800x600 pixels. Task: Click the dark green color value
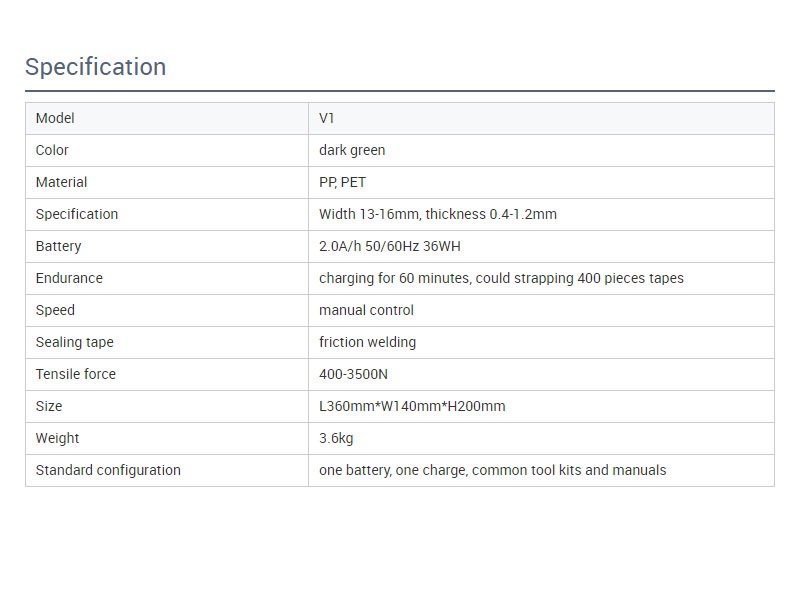(x=352, y=151)
